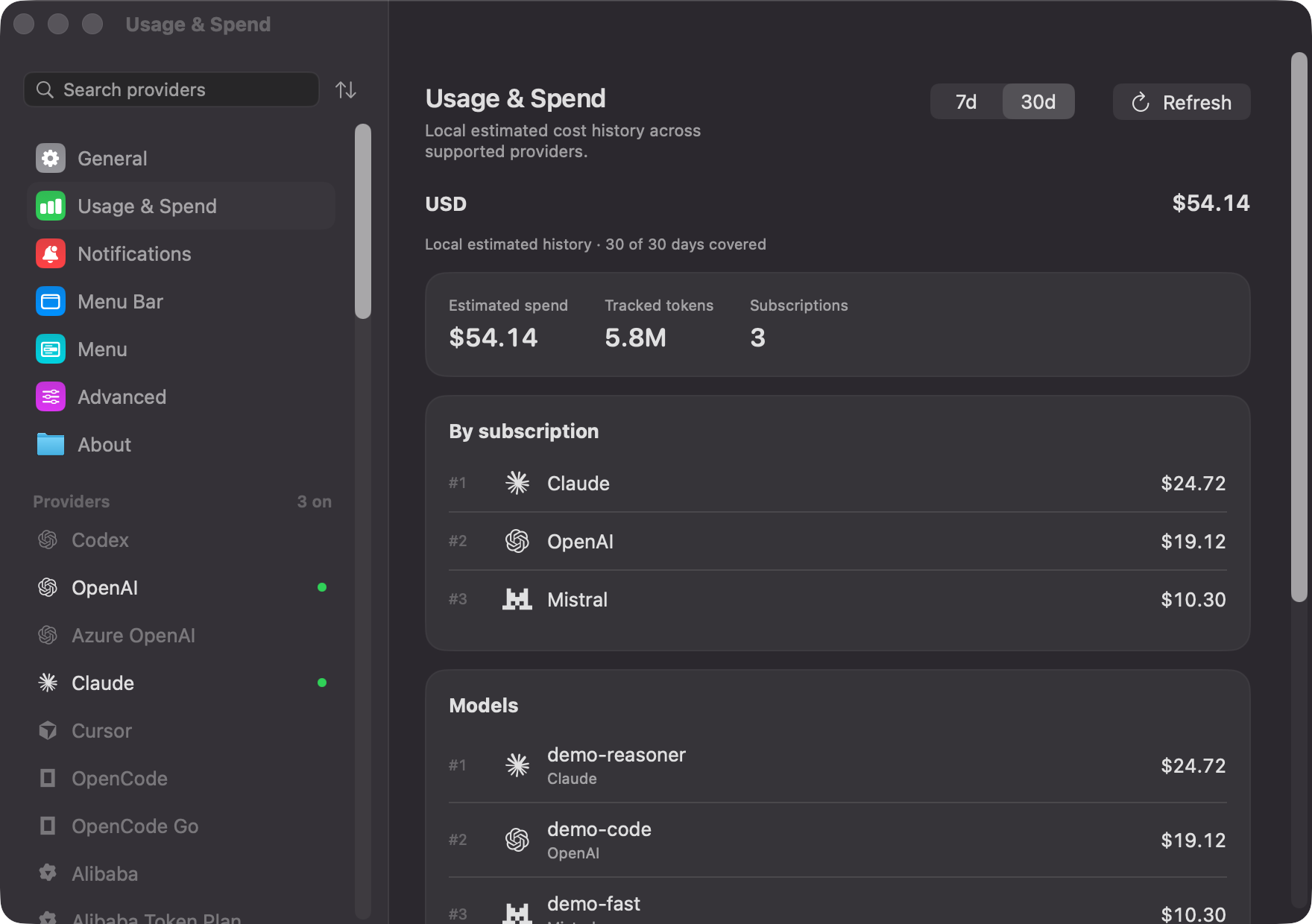The image size is (1312, 924).
Task: Select the OpenCode Go provider
Action: point(180,826)
